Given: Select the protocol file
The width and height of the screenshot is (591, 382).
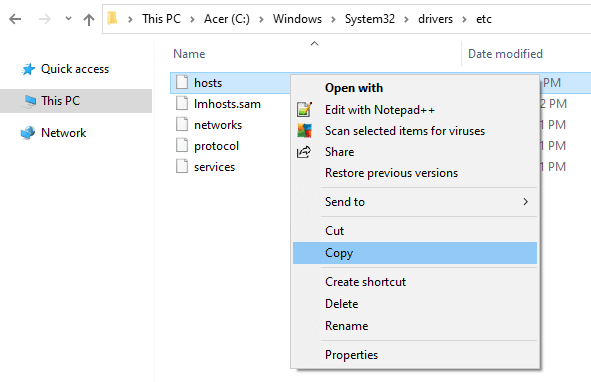Looking at the screenshot, I should 216,146.
